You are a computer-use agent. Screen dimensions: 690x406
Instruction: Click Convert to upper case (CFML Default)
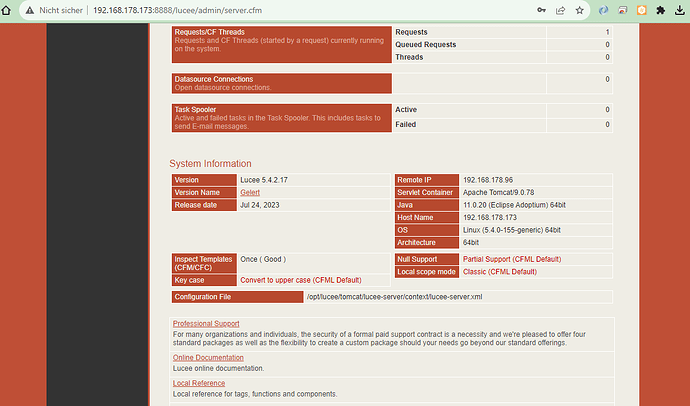tap(301, 280)
